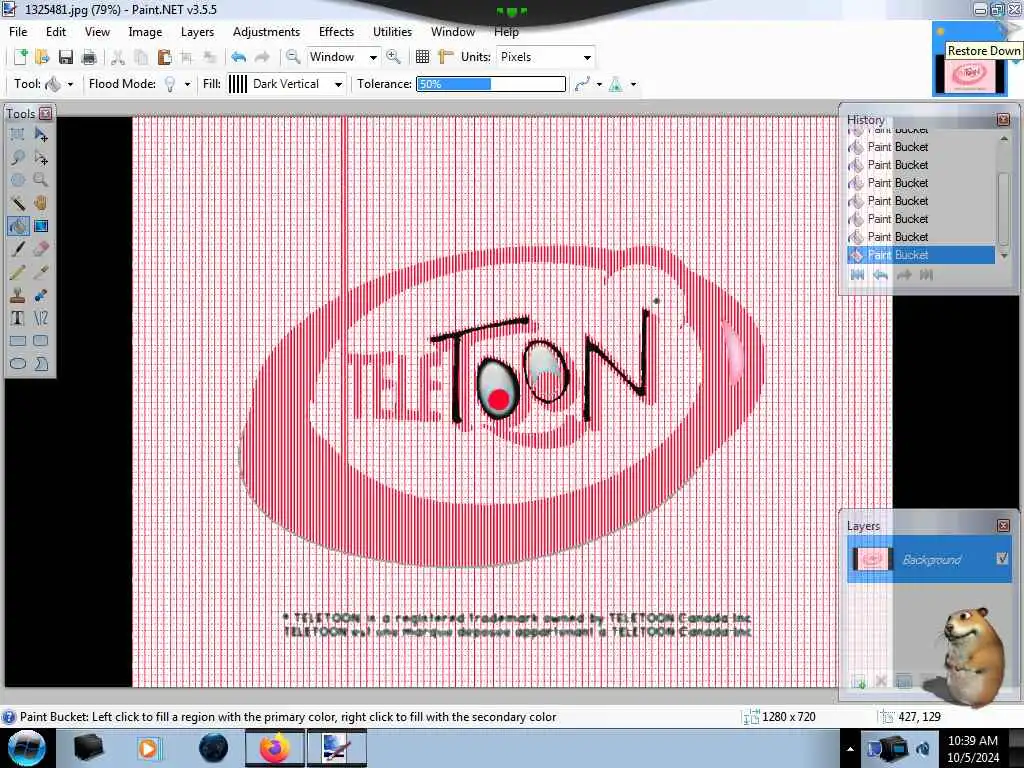Open the Adjustments menu

(x=266, y=31)
